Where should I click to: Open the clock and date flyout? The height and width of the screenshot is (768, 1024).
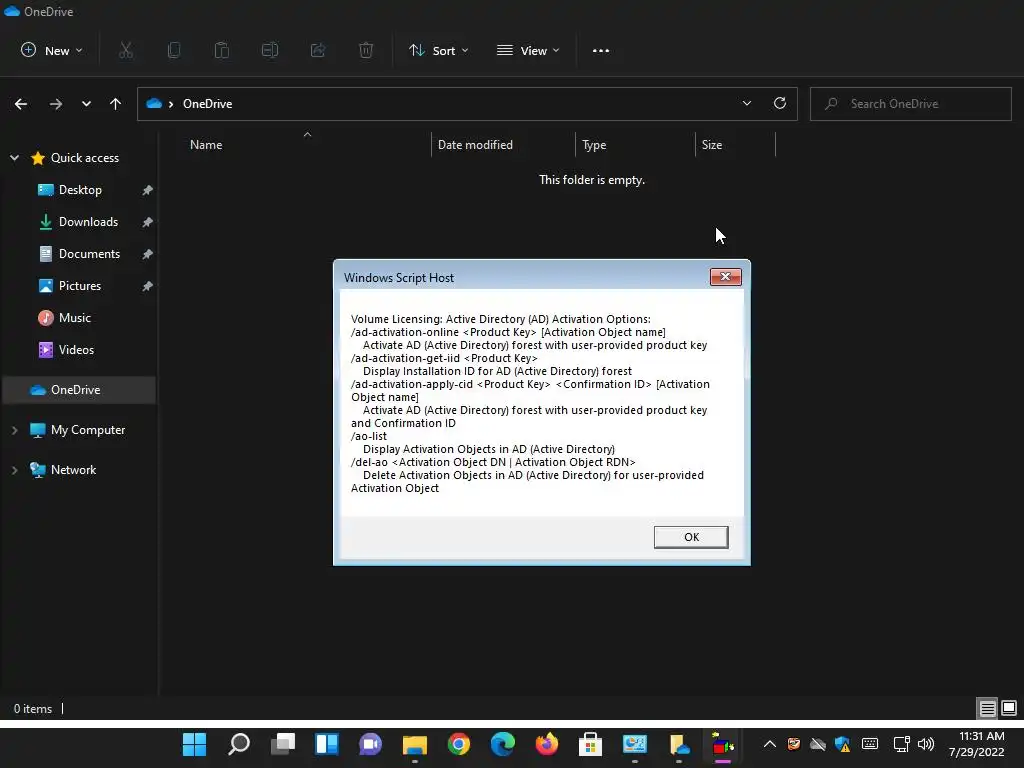point(978,744)
